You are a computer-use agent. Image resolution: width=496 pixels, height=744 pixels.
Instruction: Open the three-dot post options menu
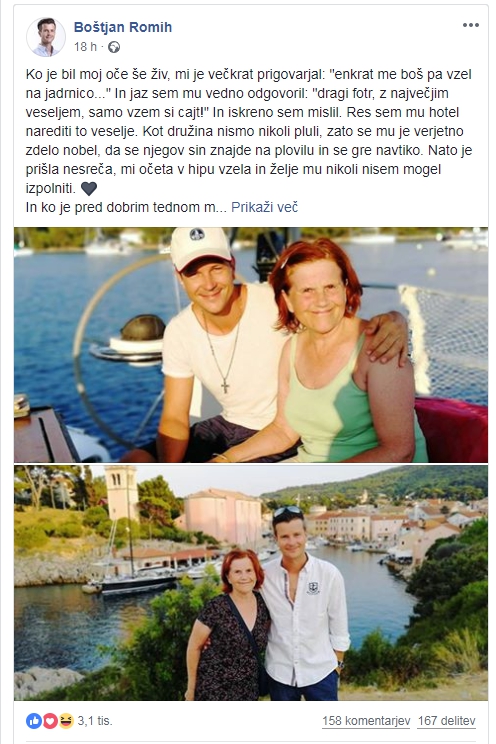(470, 25)
